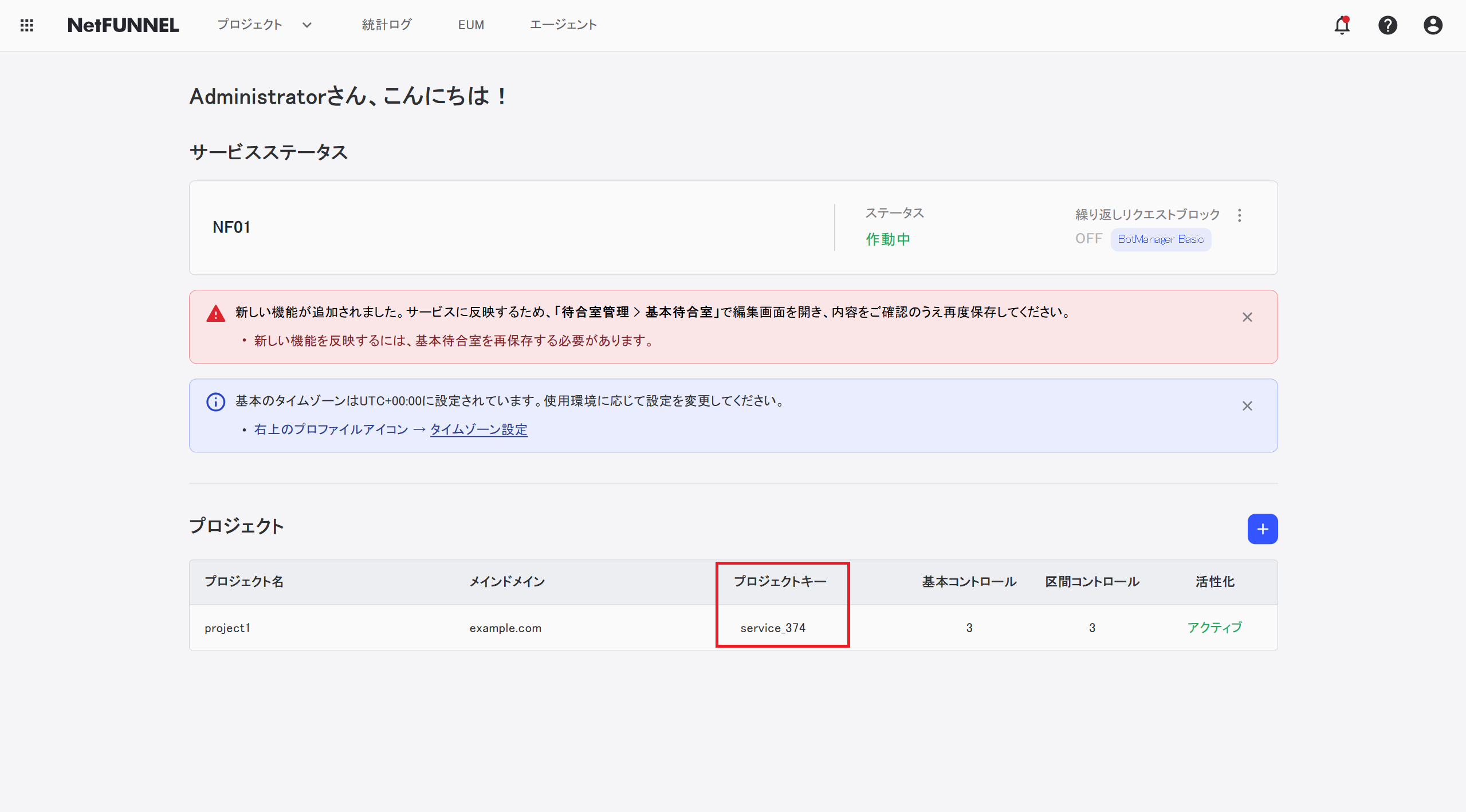Click the アクティブ status in project row
This screenshot has height=812, width=1466.
pos(1215,628)
